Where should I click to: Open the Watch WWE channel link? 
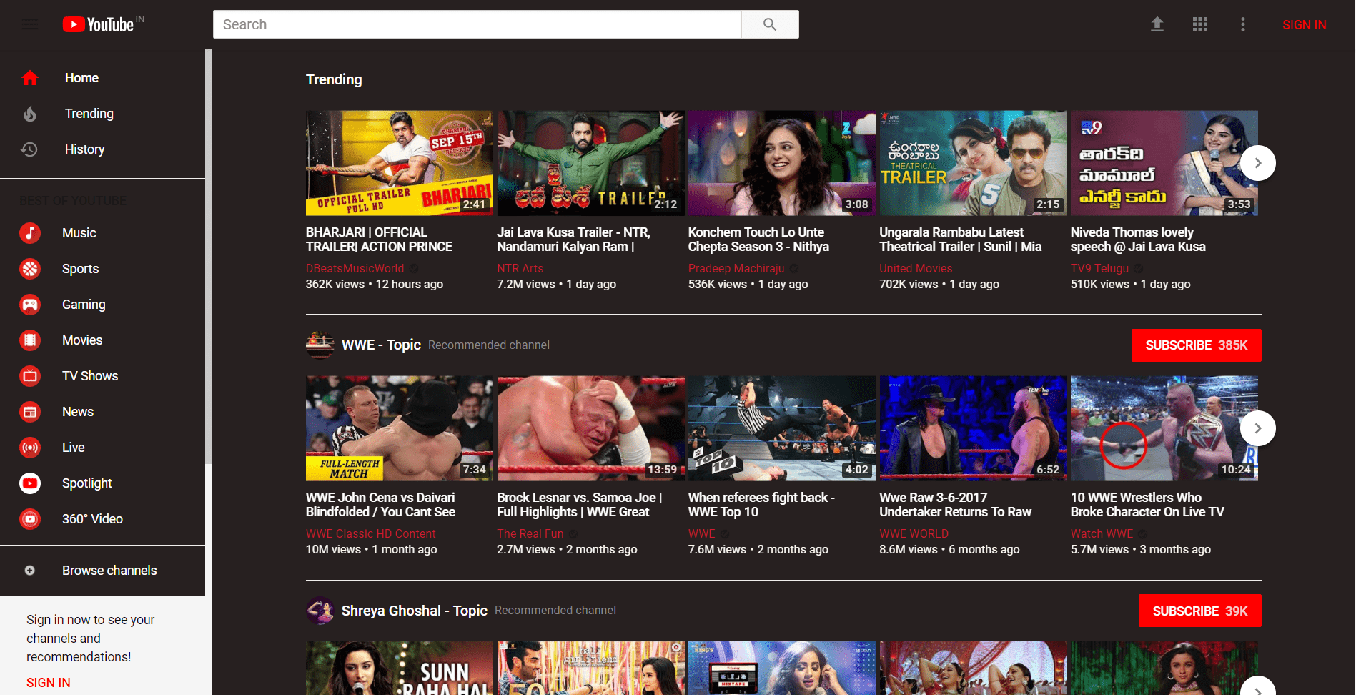(1101, 534)
